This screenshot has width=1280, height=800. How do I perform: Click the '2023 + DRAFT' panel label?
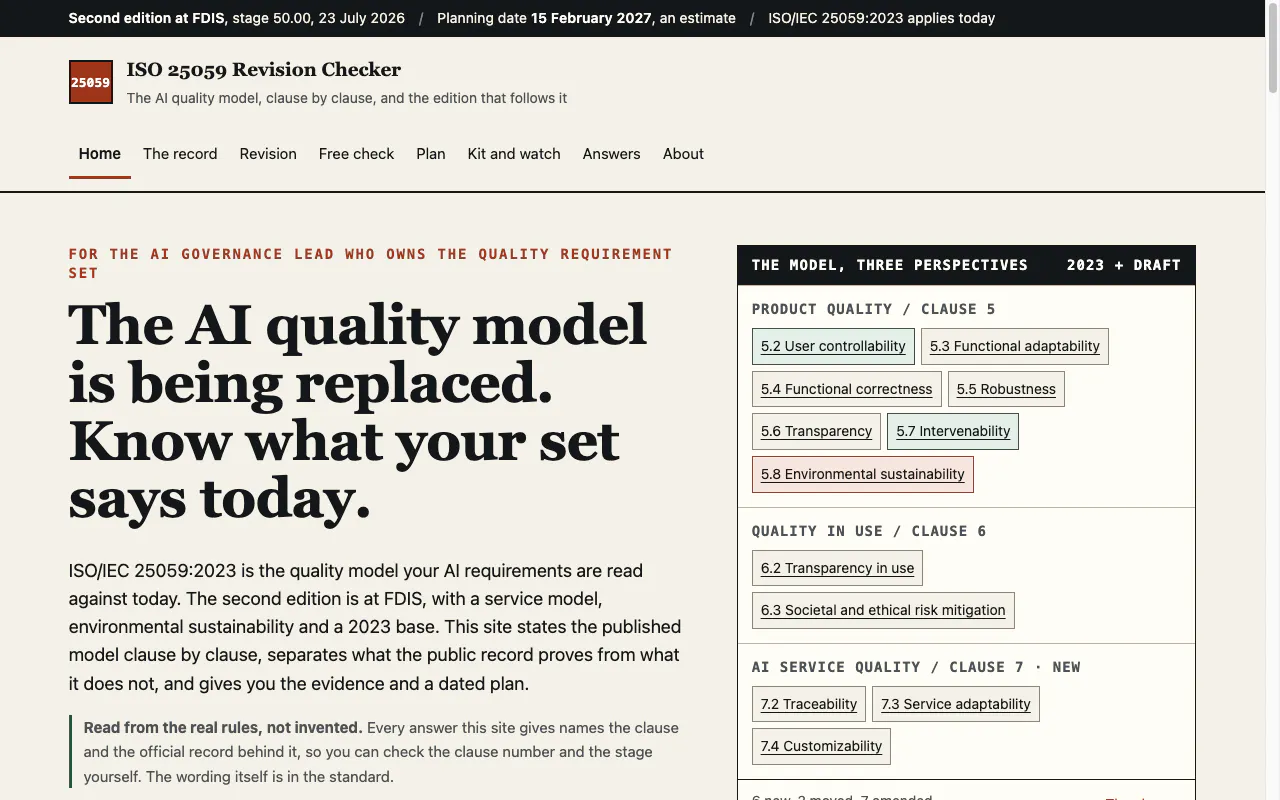(x=1123, y=265)
